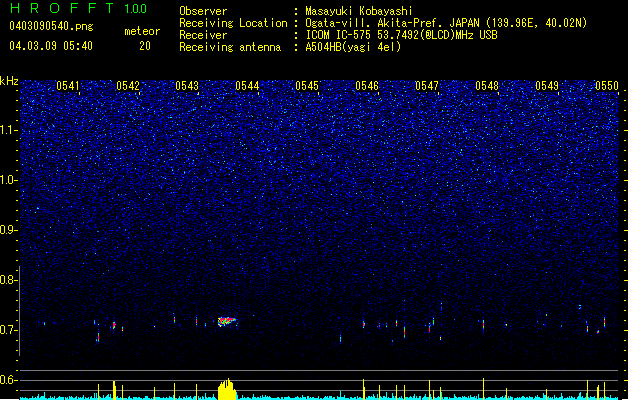Click the Receiver label
The width and height of the screenshot is (629, 400).
(203, 35)
